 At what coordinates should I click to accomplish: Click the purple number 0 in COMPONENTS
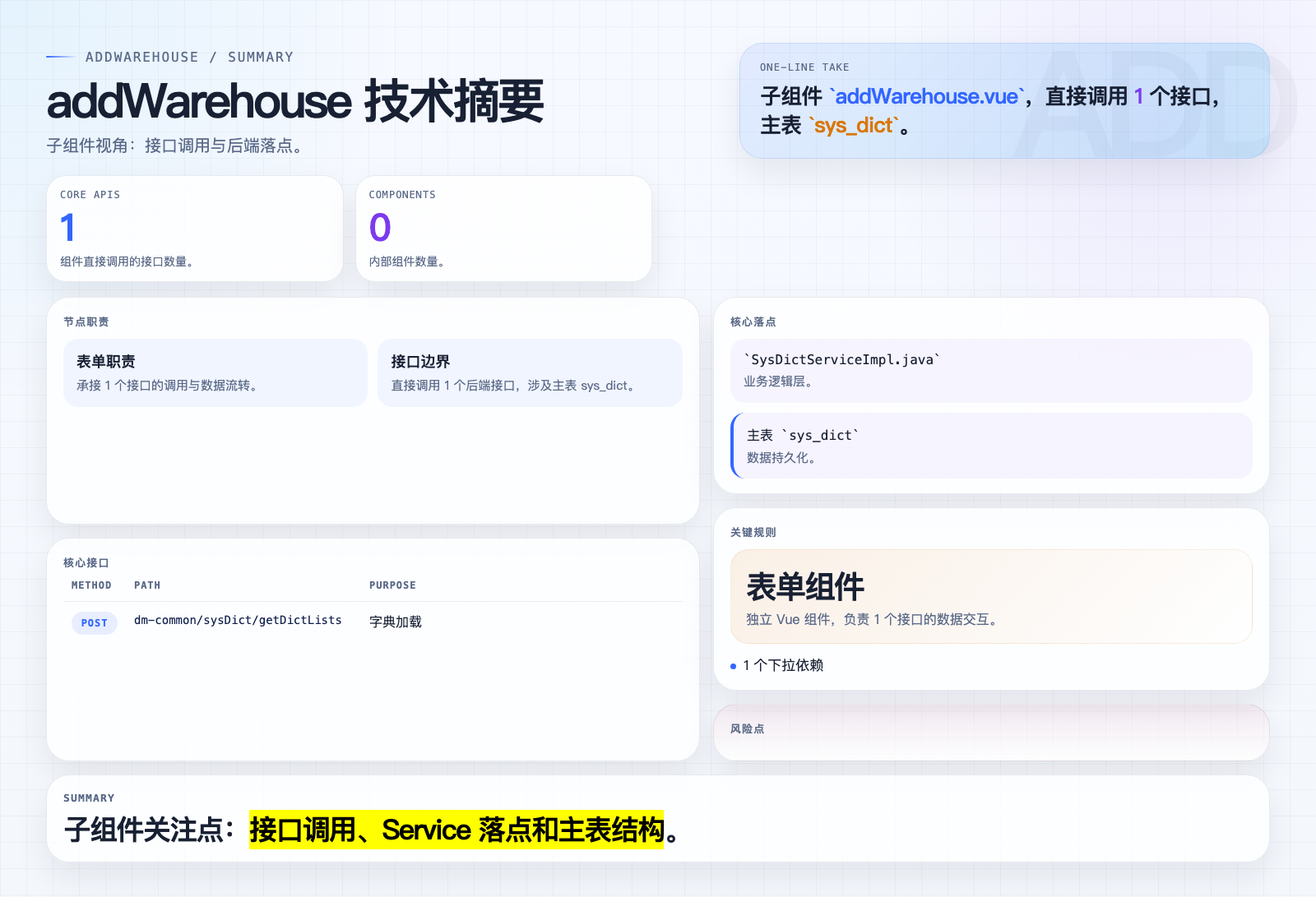pyautogui.click(x=380, y=228)
